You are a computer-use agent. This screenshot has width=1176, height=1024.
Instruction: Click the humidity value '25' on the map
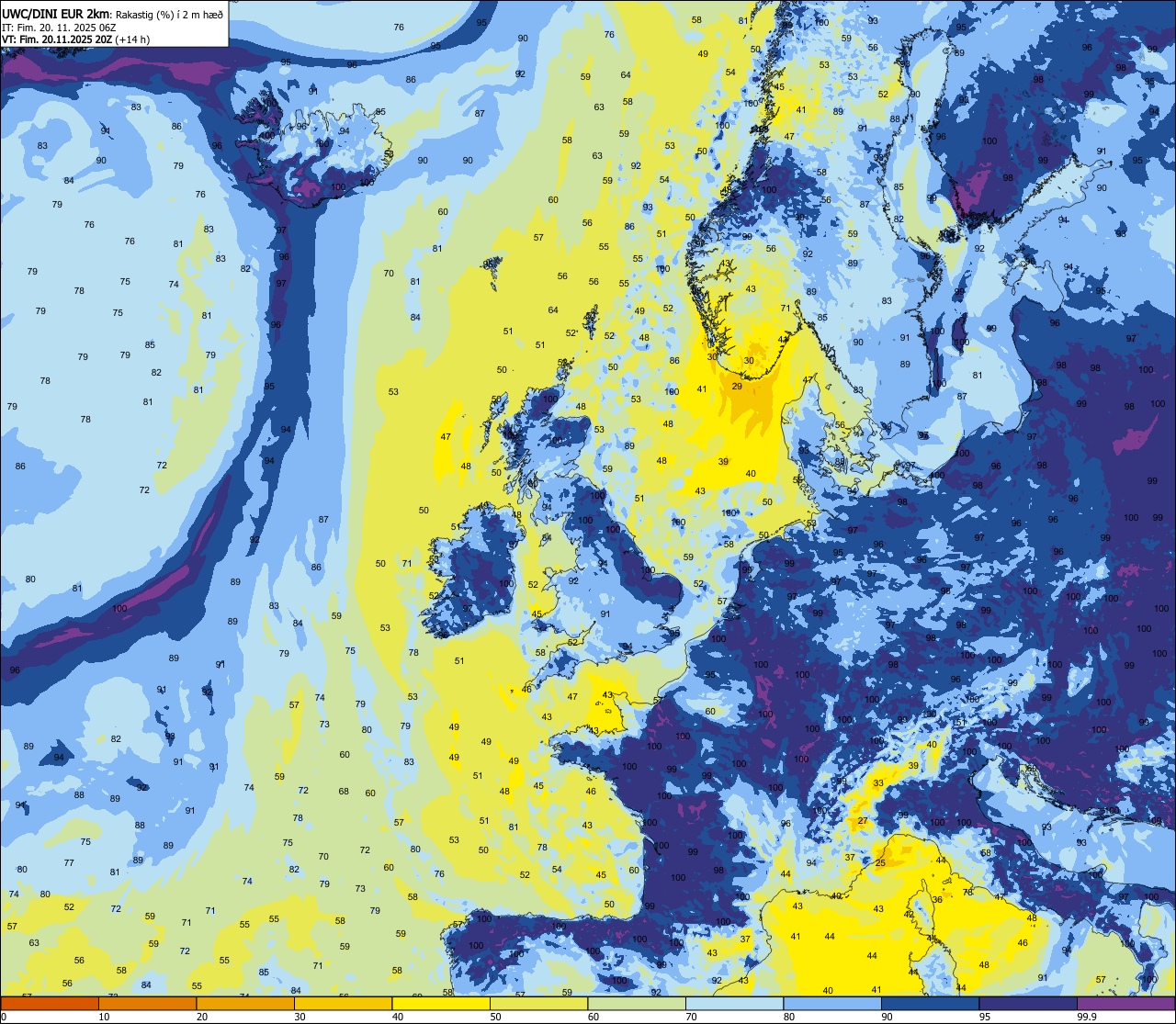point(880,863)
